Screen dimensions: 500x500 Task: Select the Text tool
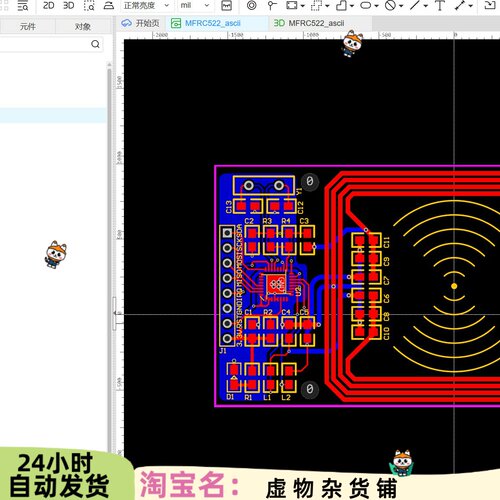tap(440, 5)
